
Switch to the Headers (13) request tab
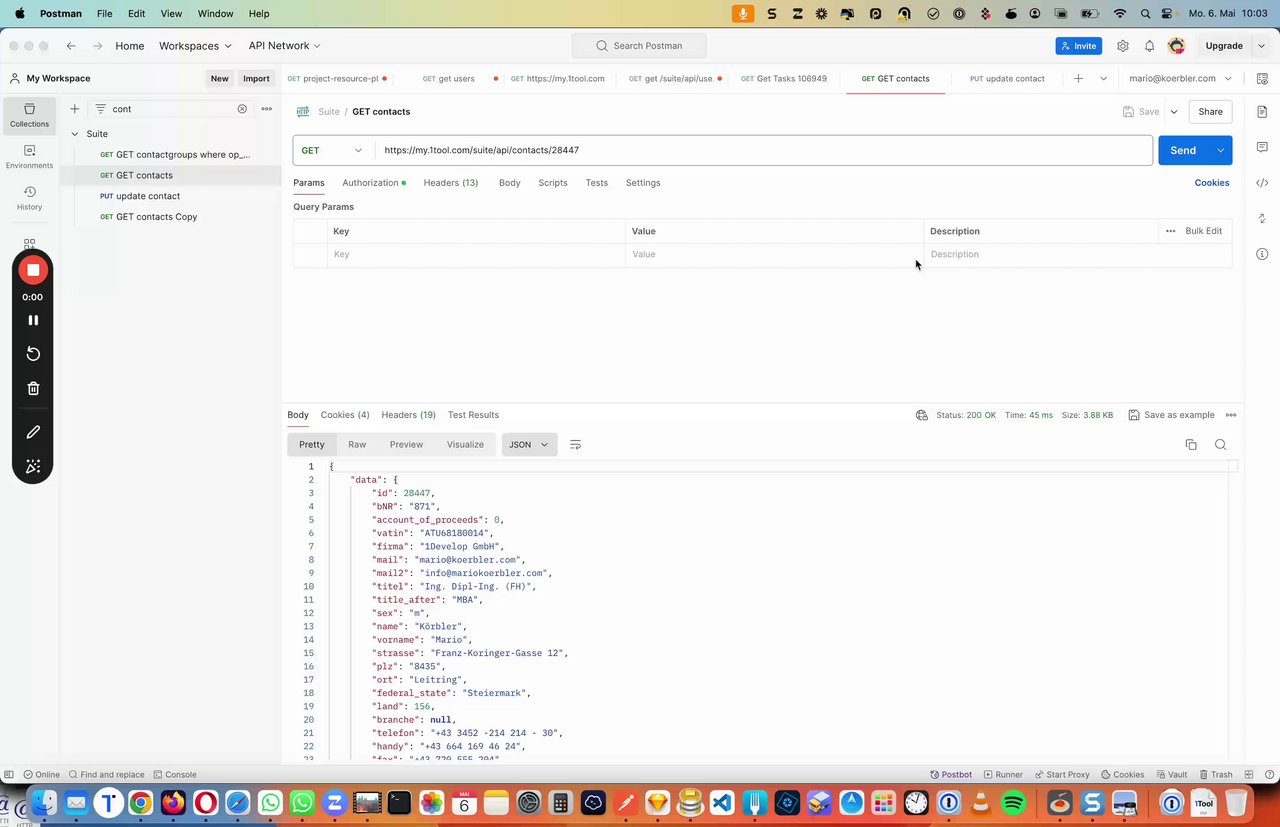tap(451, 183)
